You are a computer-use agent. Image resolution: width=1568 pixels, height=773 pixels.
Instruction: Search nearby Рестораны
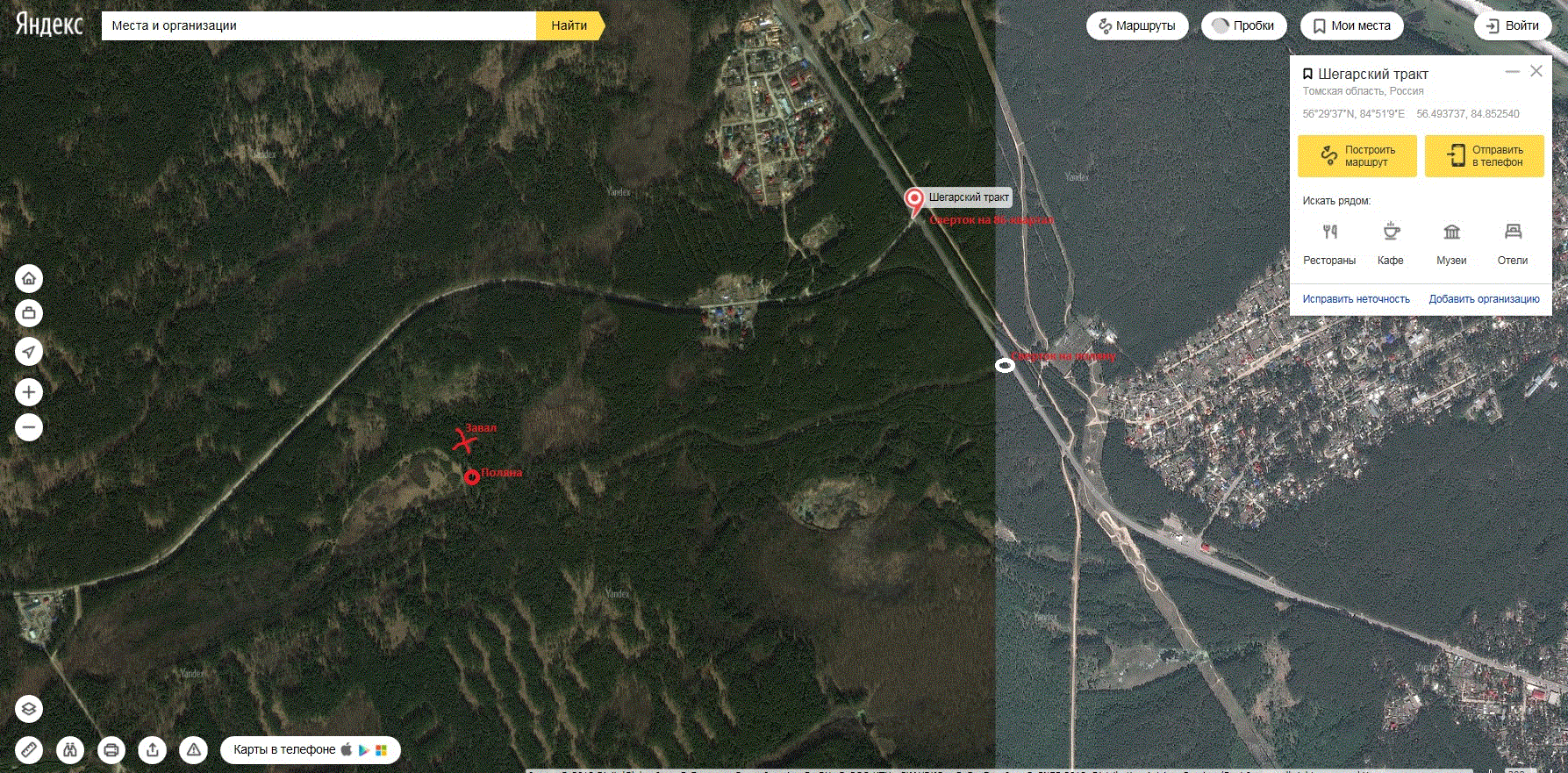(x=1329, y=243)
